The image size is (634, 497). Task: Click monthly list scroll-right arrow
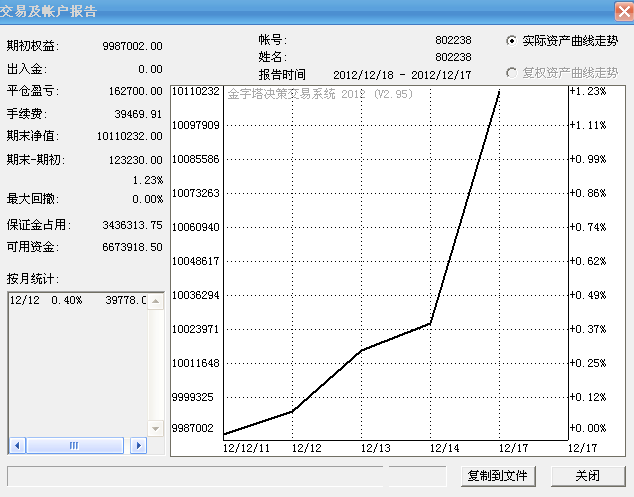139,446
